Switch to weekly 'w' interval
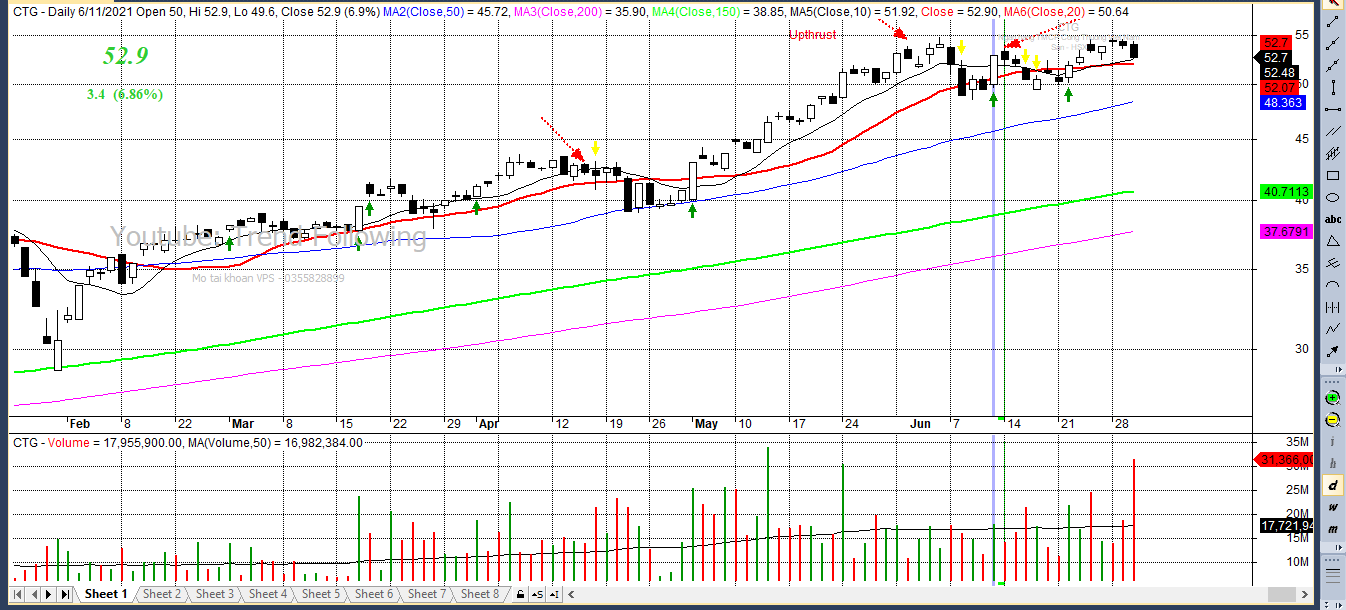The width and height of the screenshot is (1346, 610). [1333, 507]
